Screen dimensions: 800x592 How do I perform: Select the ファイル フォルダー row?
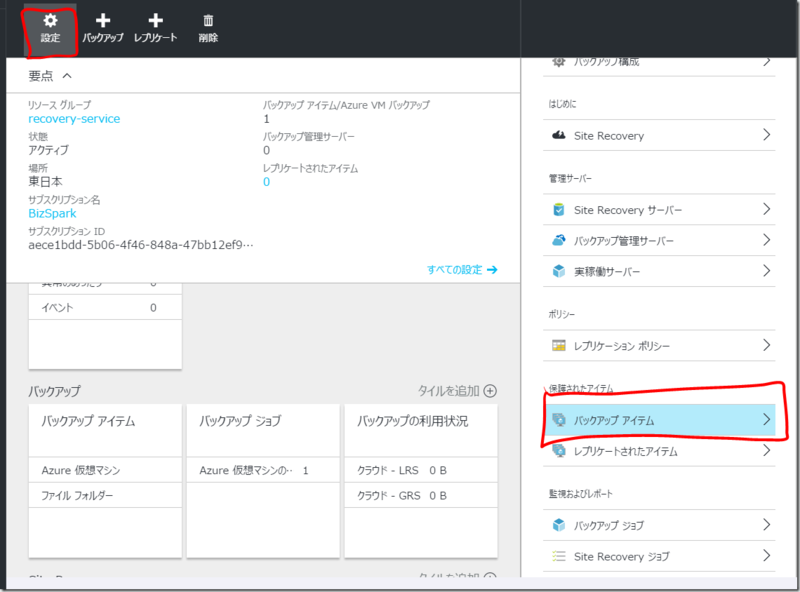pos(105,495)
